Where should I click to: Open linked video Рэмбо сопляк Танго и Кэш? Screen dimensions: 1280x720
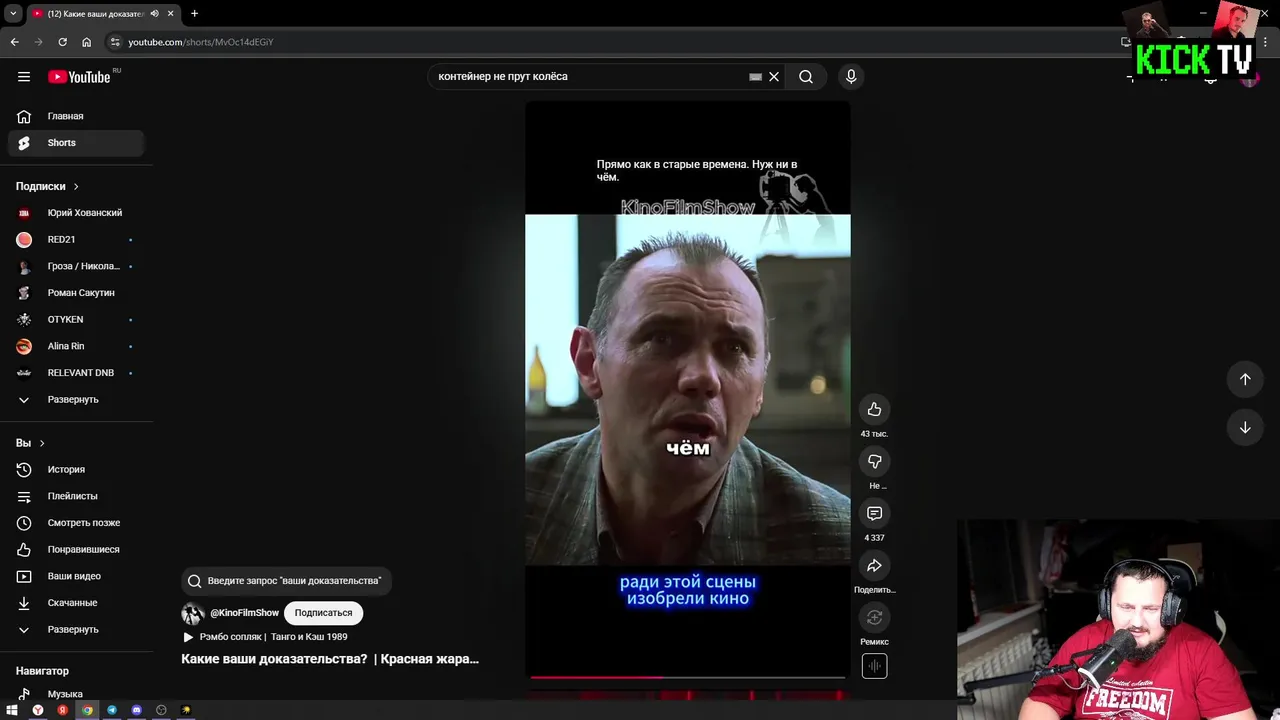point(265,637)
